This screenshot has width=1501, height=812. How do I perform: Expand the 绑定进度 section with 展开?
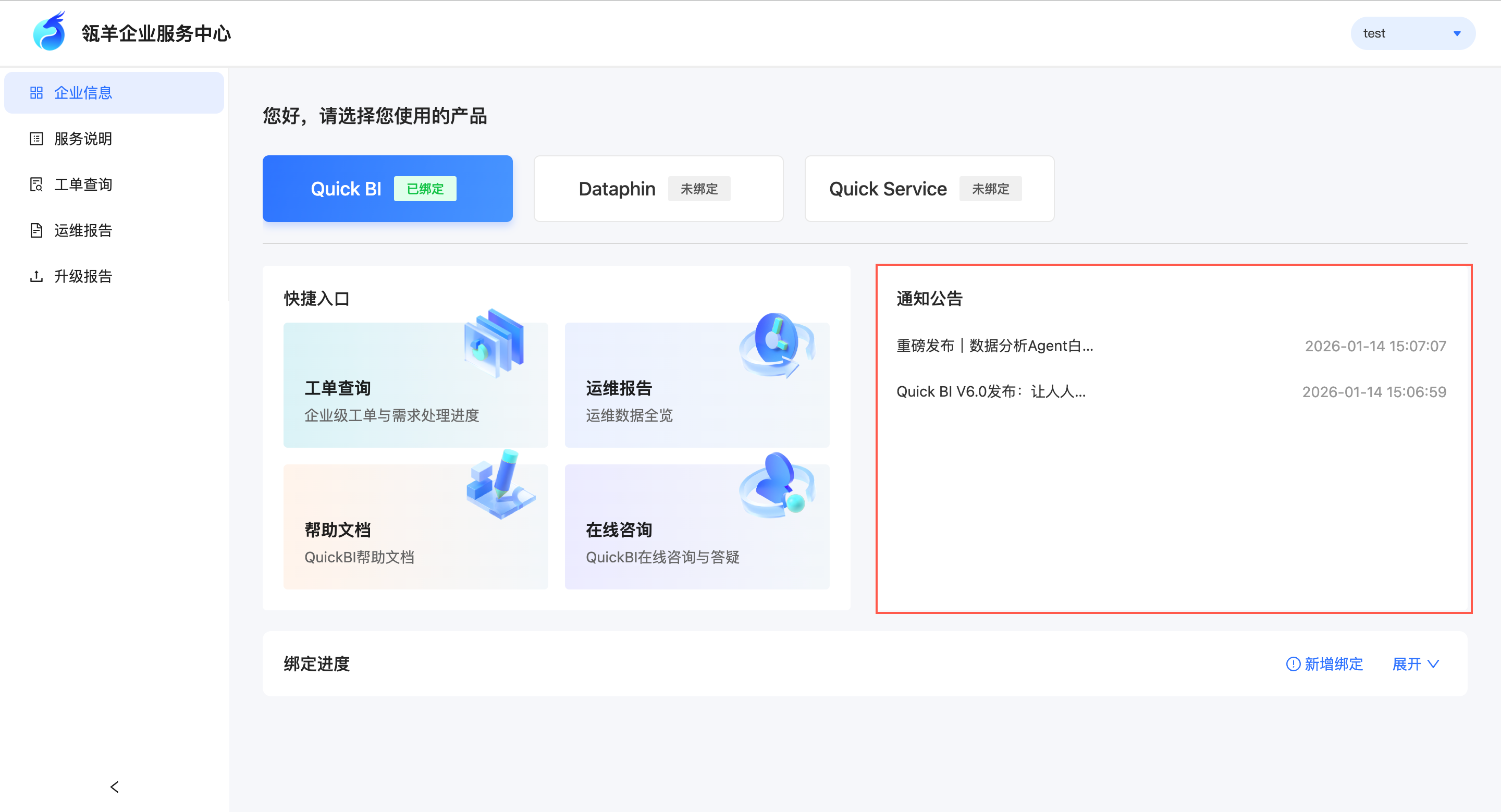click(x=1416, y=664)
